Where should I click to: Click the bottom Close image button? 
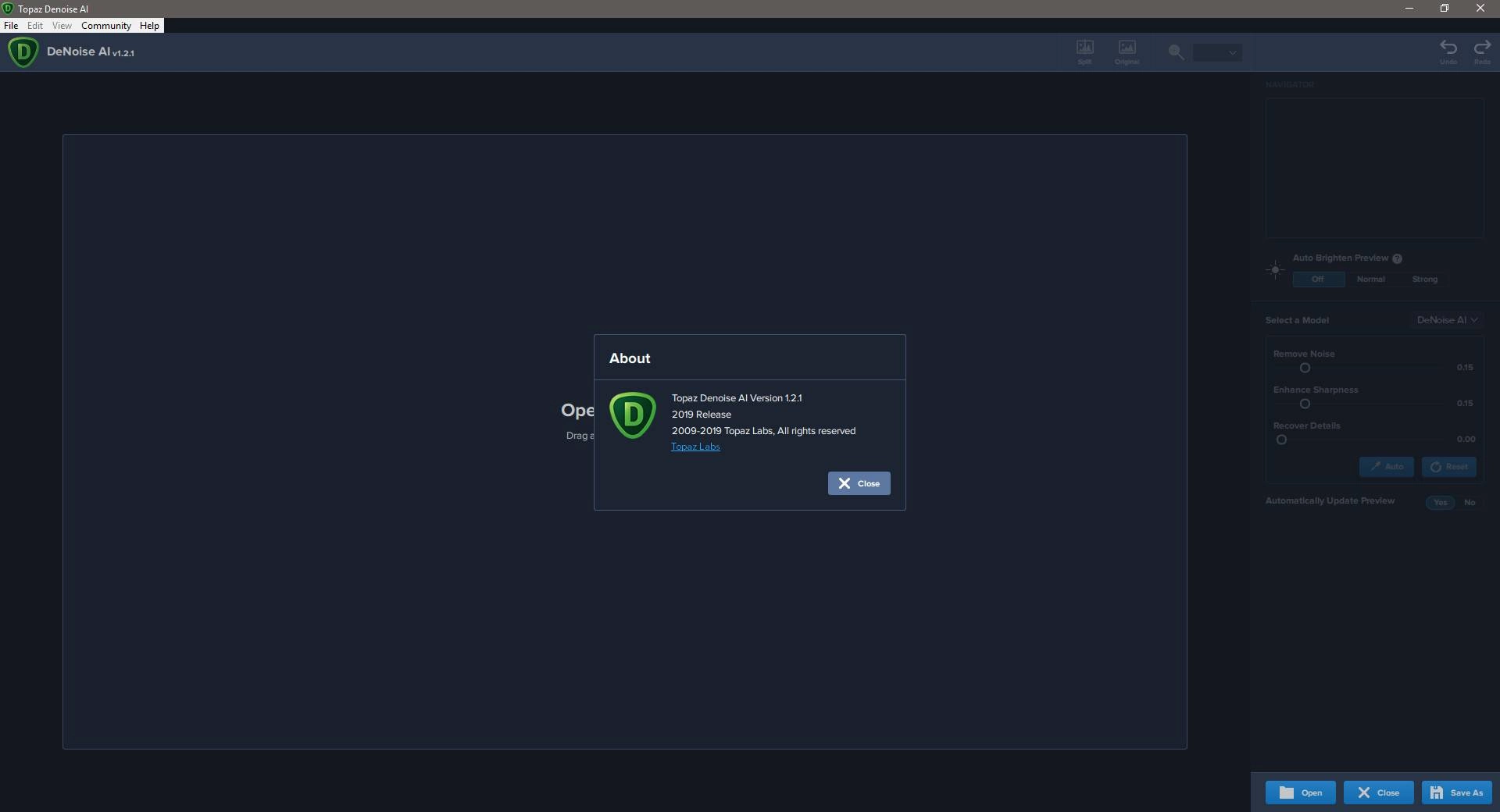click(1378, 792)
